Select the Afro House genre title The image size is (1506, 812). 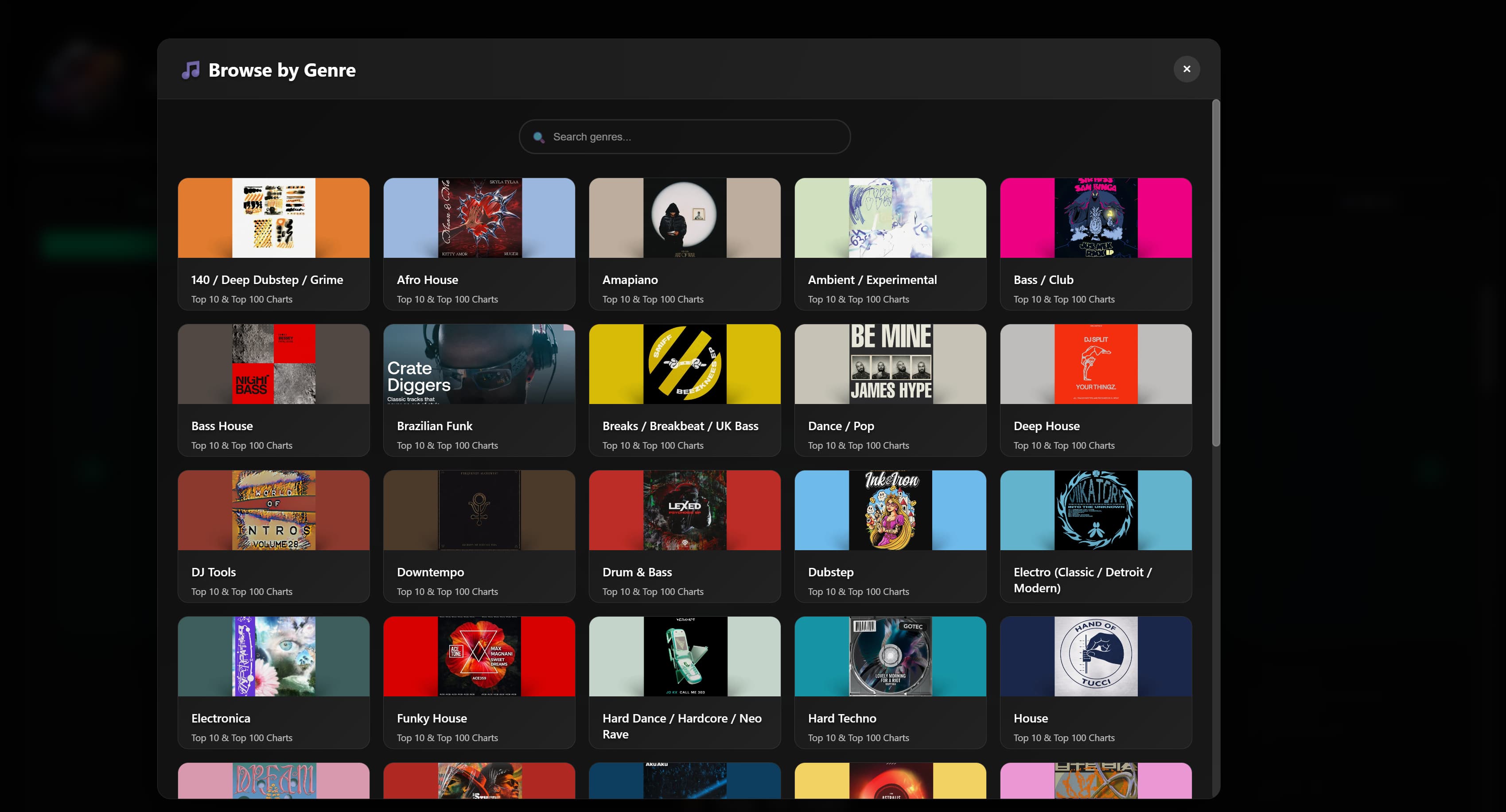pyautogui.click(x=428, y=280)
